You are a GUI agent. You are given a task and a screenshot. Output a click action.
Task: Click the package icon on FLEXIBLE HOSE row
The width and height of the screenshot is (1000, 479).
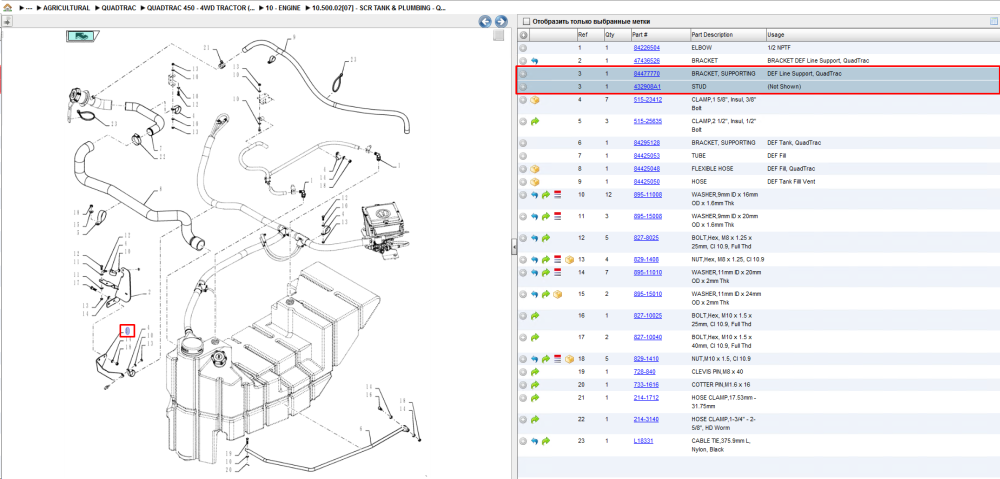coord(535,169)
